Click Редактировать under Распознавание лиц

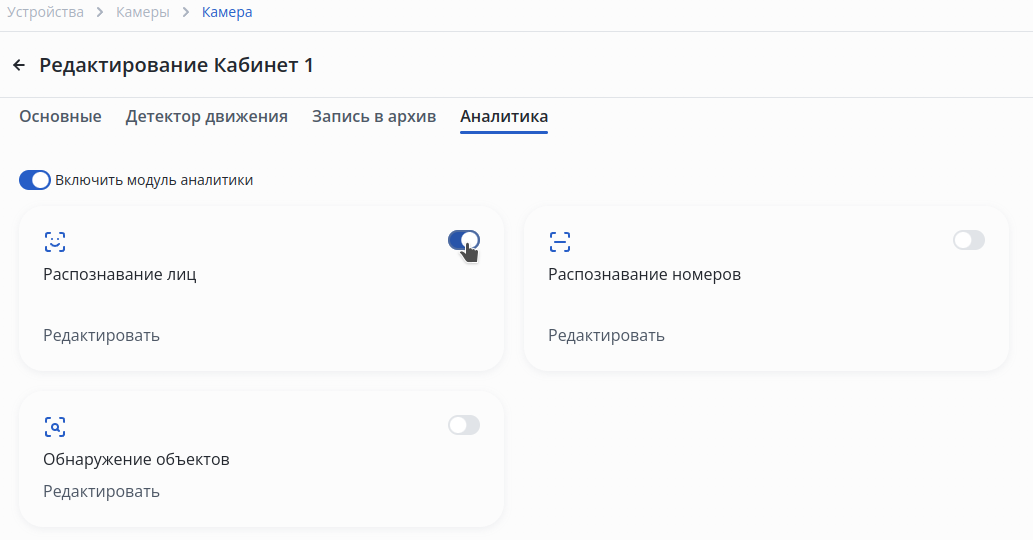pos(101,336)
